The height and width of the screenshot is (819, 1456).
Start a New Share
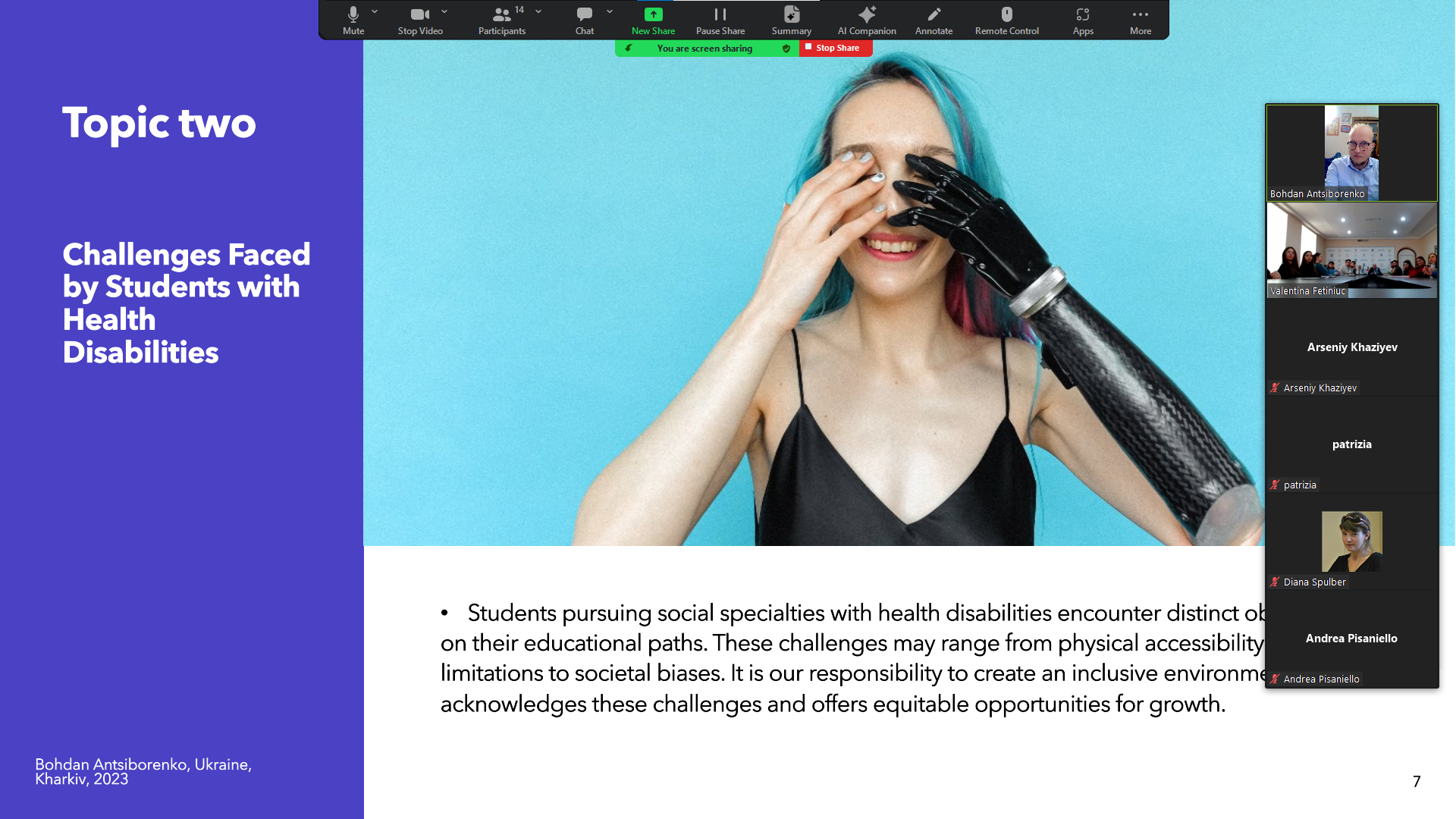[653, 20]
